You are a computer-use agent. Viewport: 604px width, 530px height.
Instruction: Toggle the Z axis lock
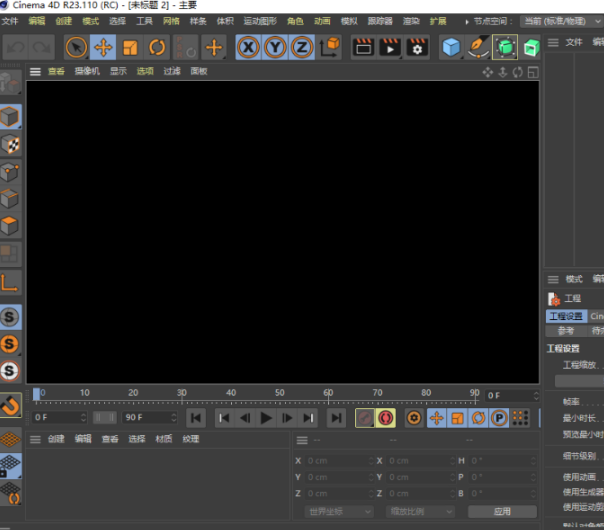[x=302, y=47]
